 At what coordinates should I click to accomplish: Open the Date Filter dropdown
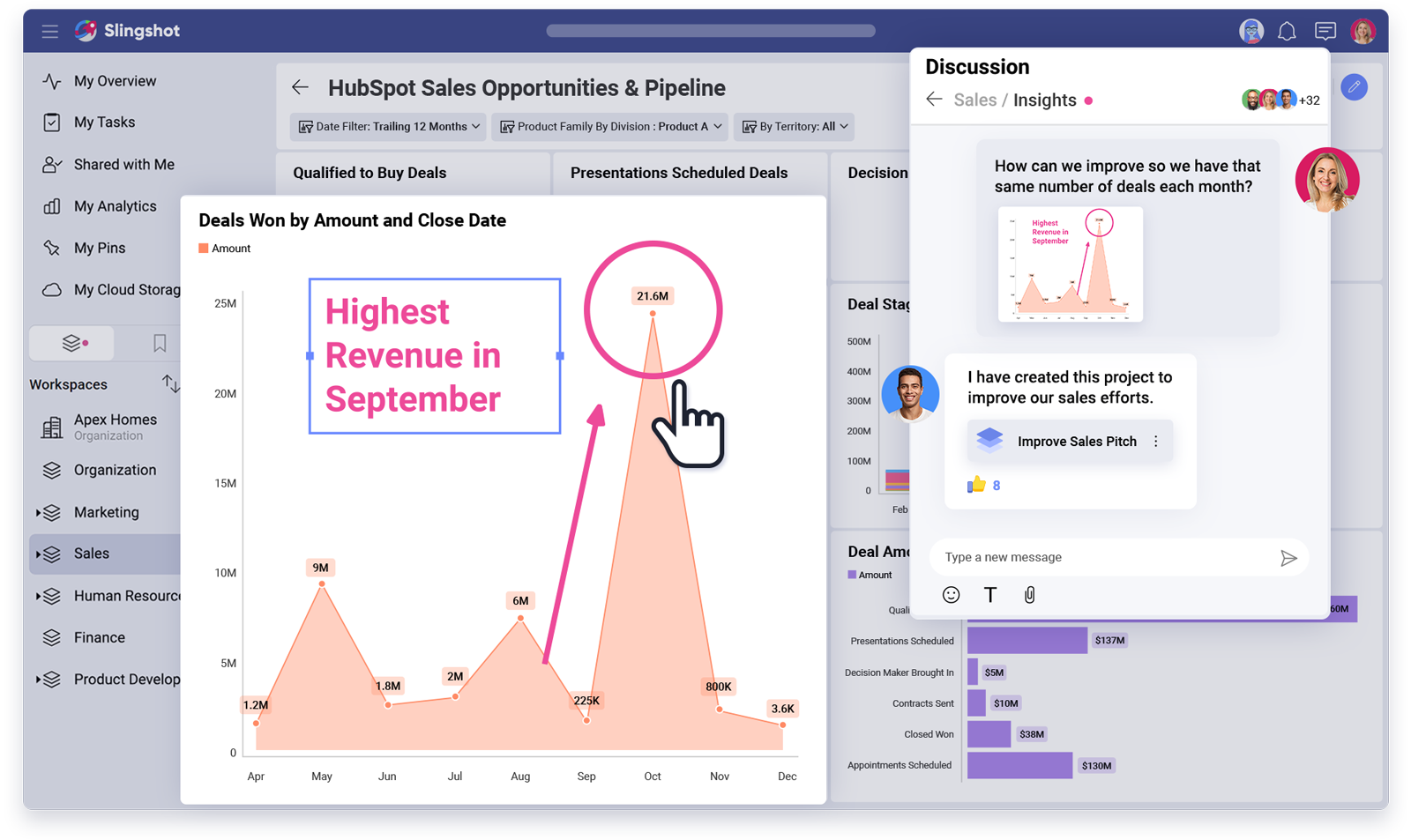point(389,127)
